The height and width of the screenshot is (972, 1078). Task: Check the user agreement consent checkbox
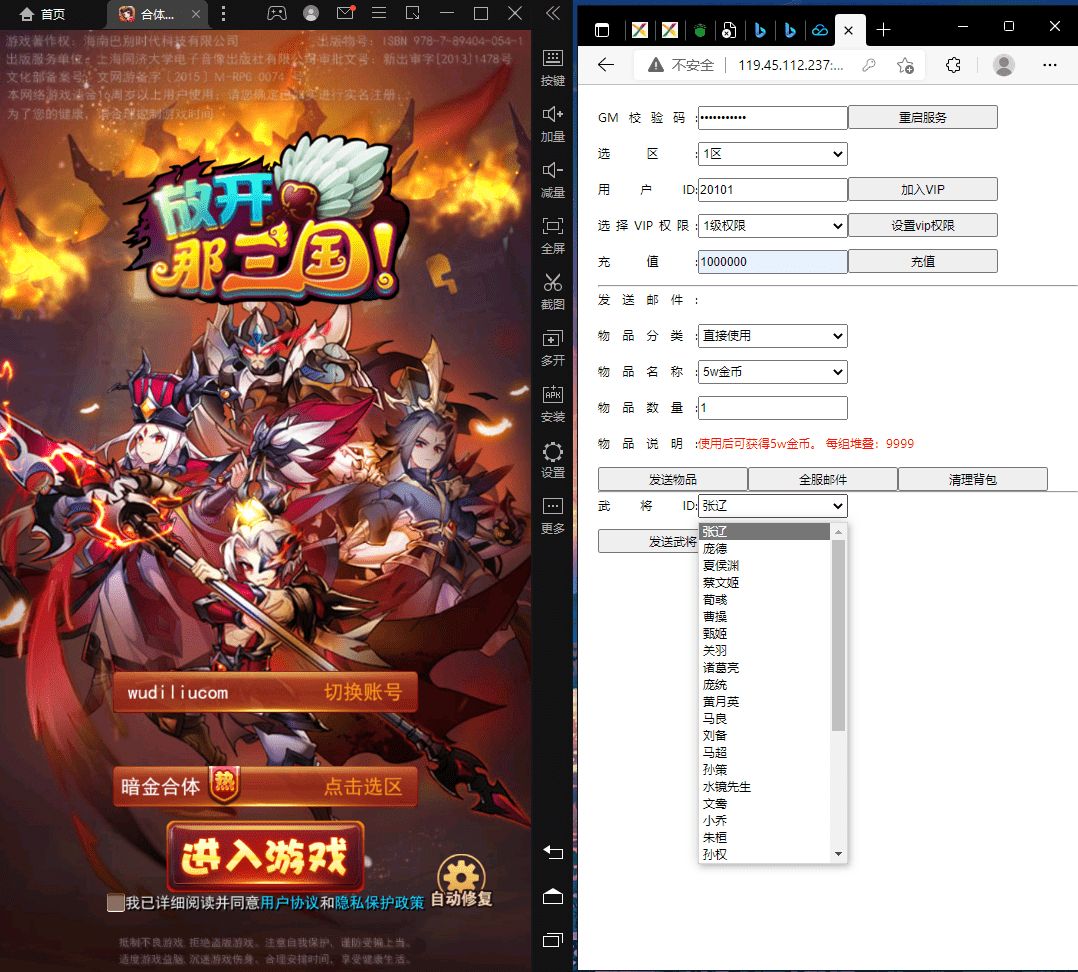point(116,903)
